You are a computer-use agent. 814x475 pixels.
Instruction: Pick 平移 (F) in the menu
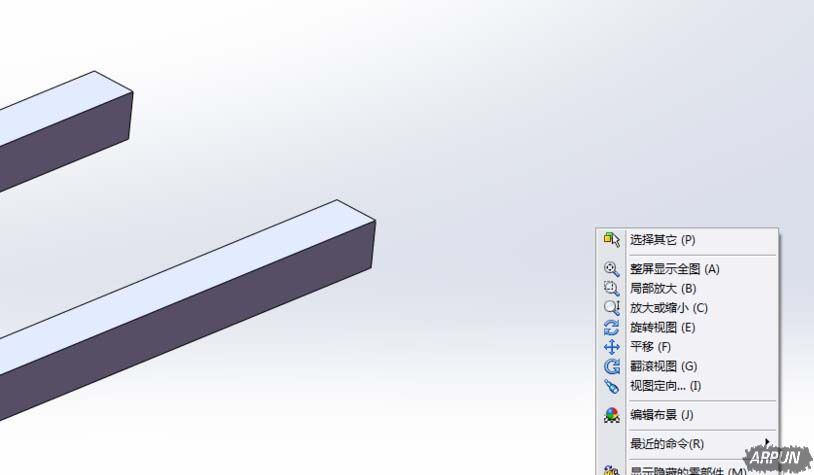[687, 347]
